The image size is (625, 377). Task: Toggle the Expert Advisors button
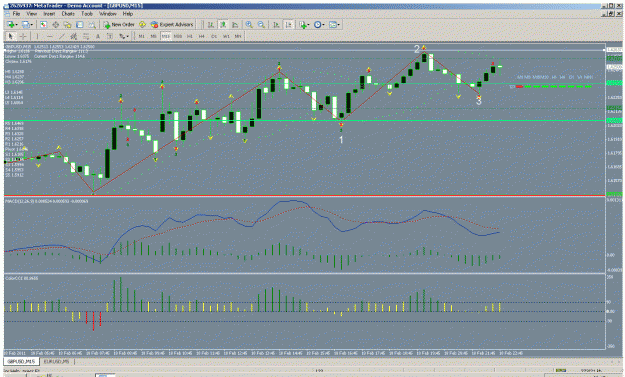172,25
